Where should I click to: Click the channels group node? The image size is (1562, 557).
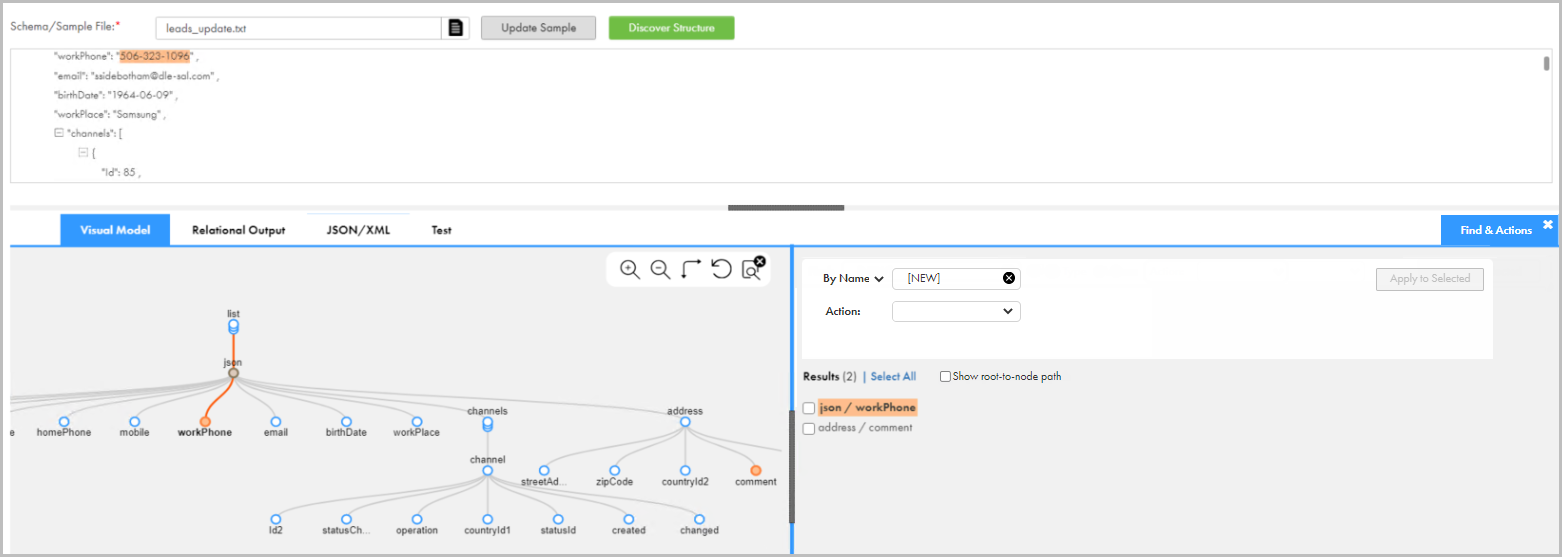click(x=487, y=424)
